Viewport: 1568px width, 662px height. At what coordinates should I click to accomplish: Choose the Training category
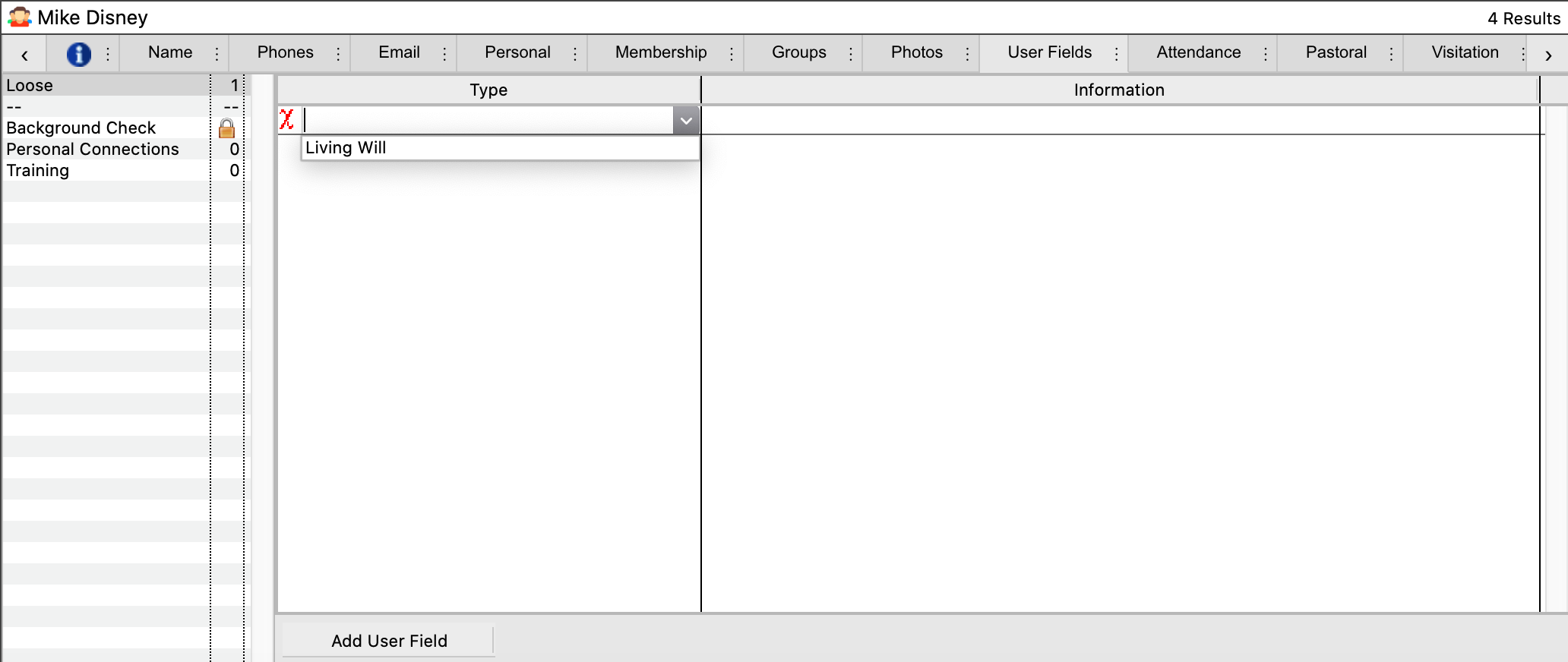[x=38, y=171]
